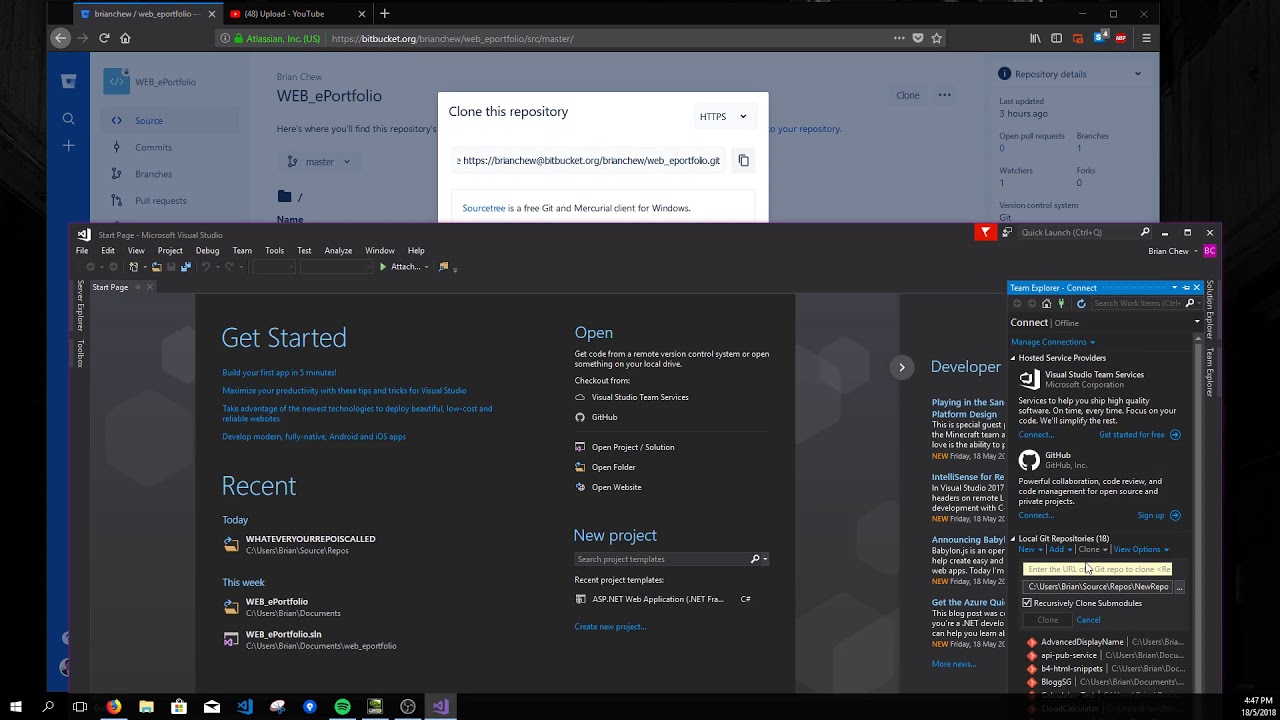Open the Add dropdown under Local Git Repositories
Viewport: 1280px width, 720px height.
point(1060,549)
